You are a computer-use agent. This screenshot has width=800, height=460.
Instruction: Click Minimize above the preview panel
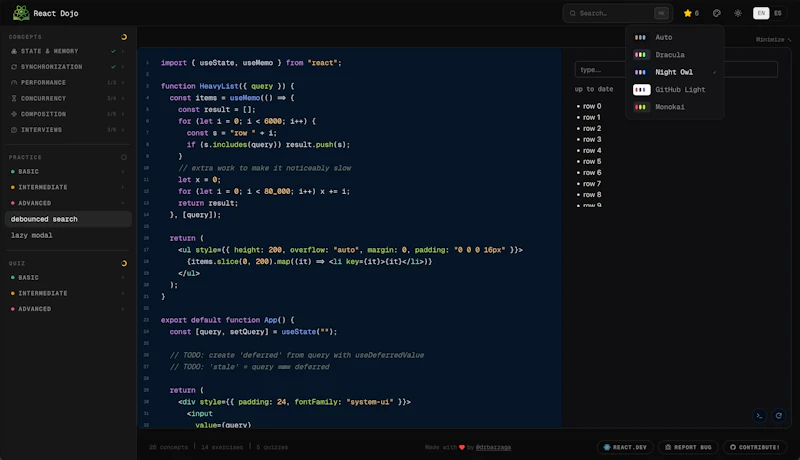click(x=772, y=39)
